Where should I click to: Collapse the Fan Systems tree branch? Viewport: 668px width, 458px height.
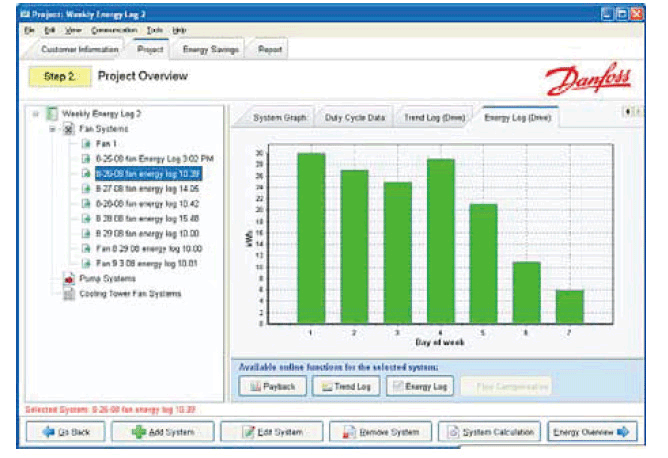52,129
